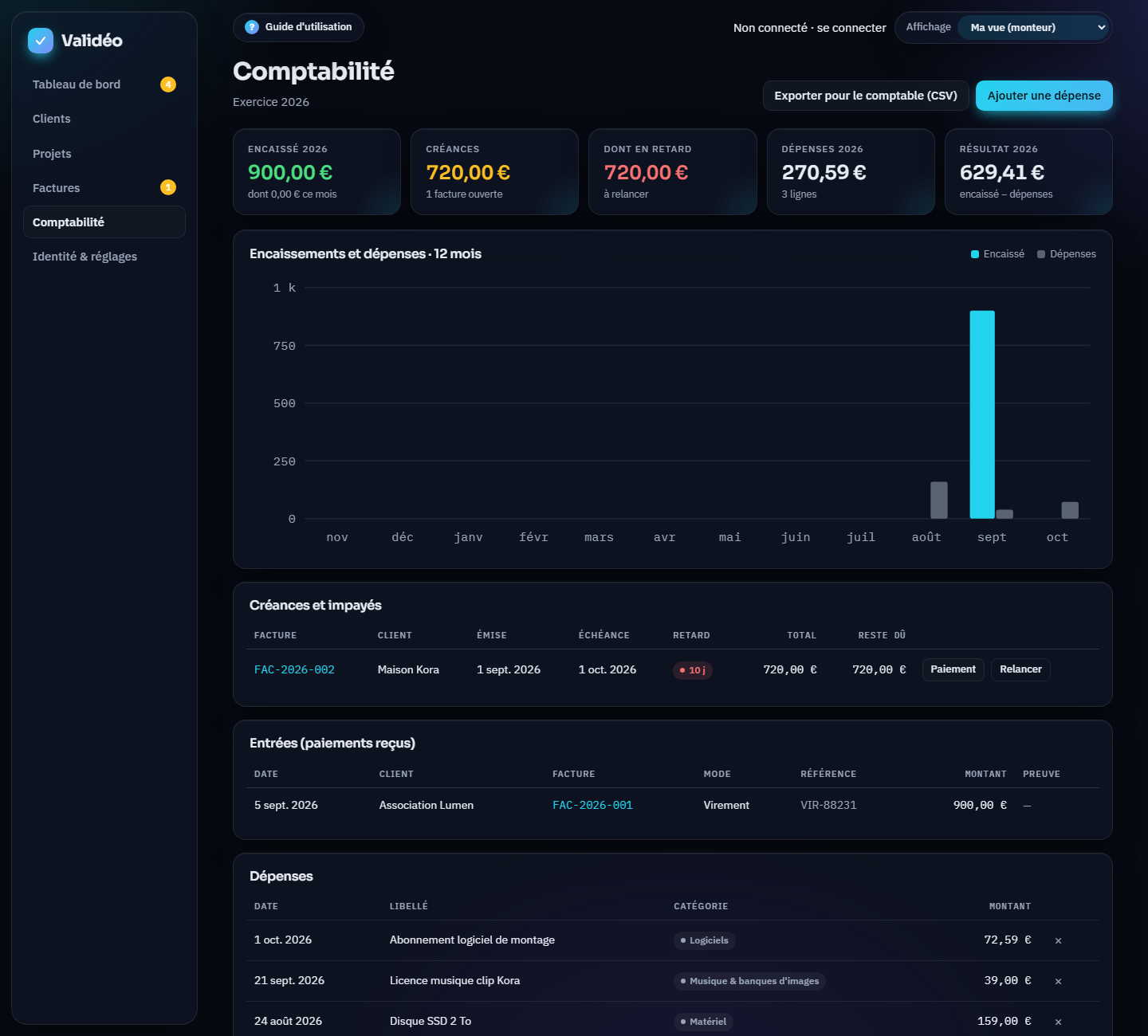Image resolution: width=1148 pixels, height=1036 pixels.
Task: Click the Factures notification badge
Action: click(168, 187)
